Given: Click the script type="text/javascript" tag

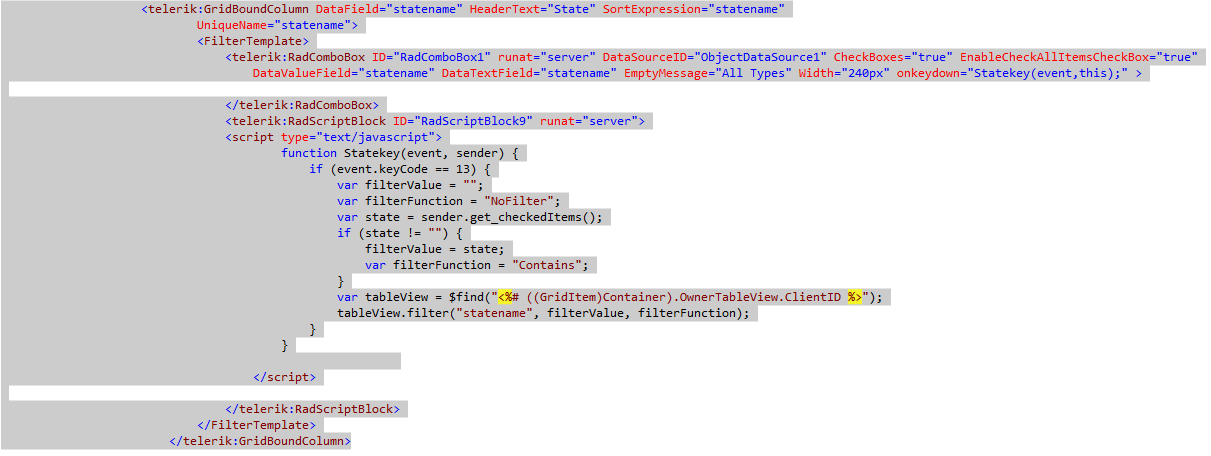Looking at the screenshot, I should 335,137.
